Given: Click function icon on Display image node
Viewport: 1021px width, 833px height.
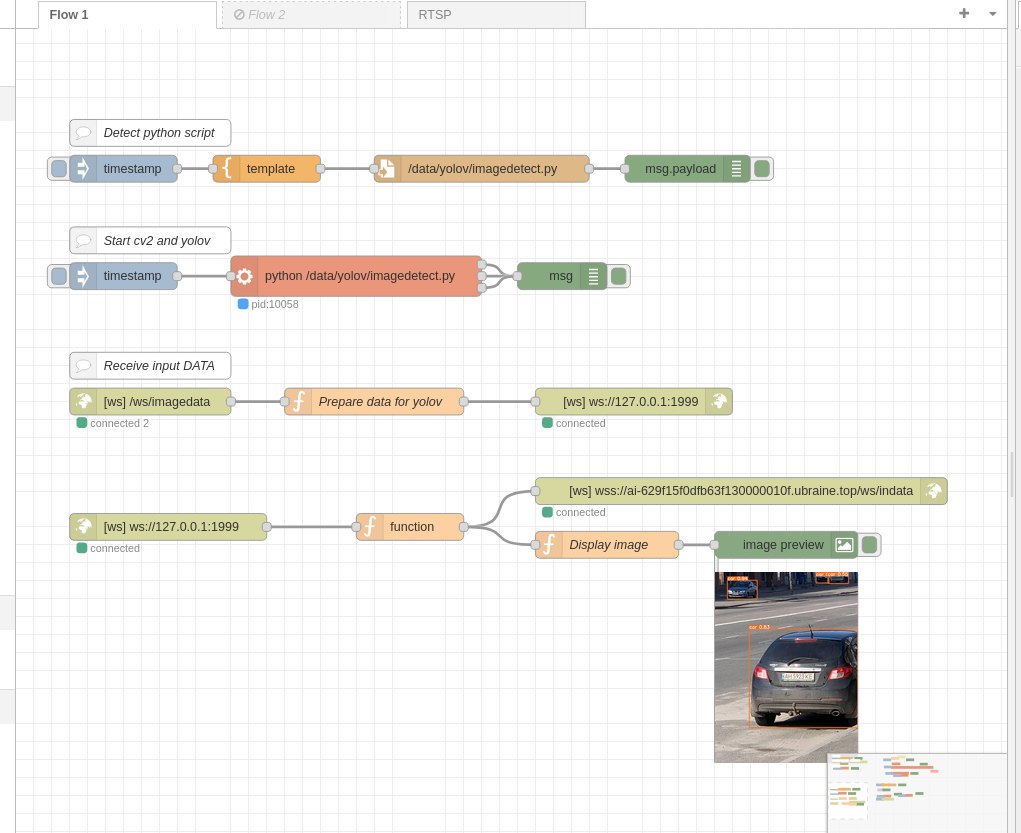Looking at the screenshot, I should (549, 545).
